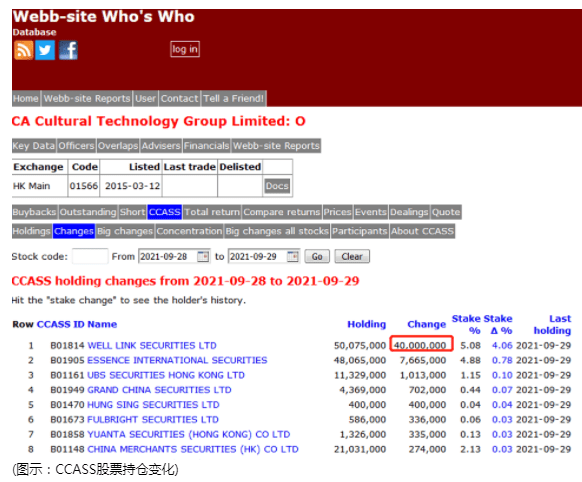Open the Twitter bird icon
Screen dimensions: 582x482
(x=45, y=50)
